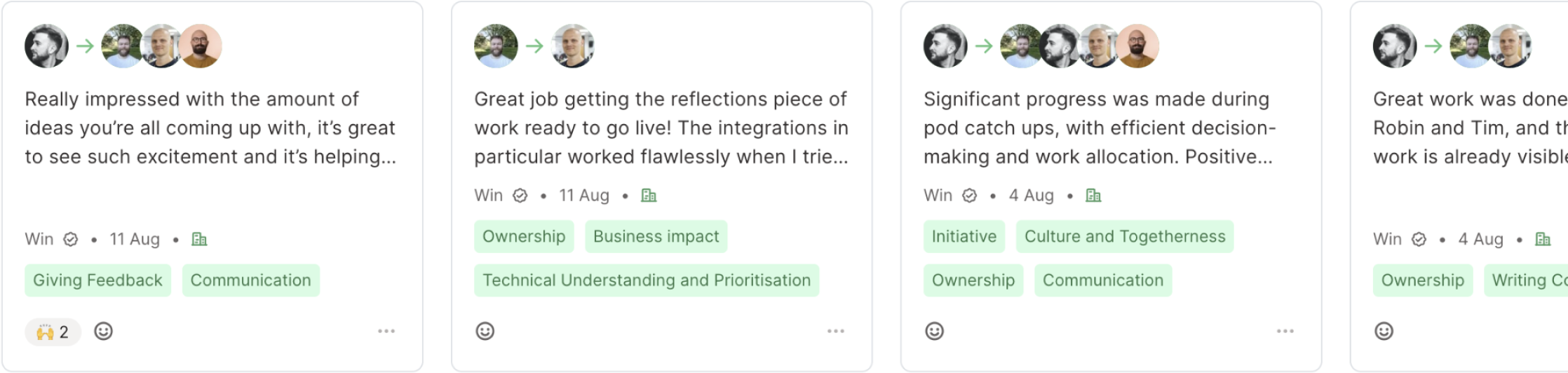Click the verified Win badge on the reflections card
Screen dimensions: 1568x373
pyautogui.click(x=520, y=196)
